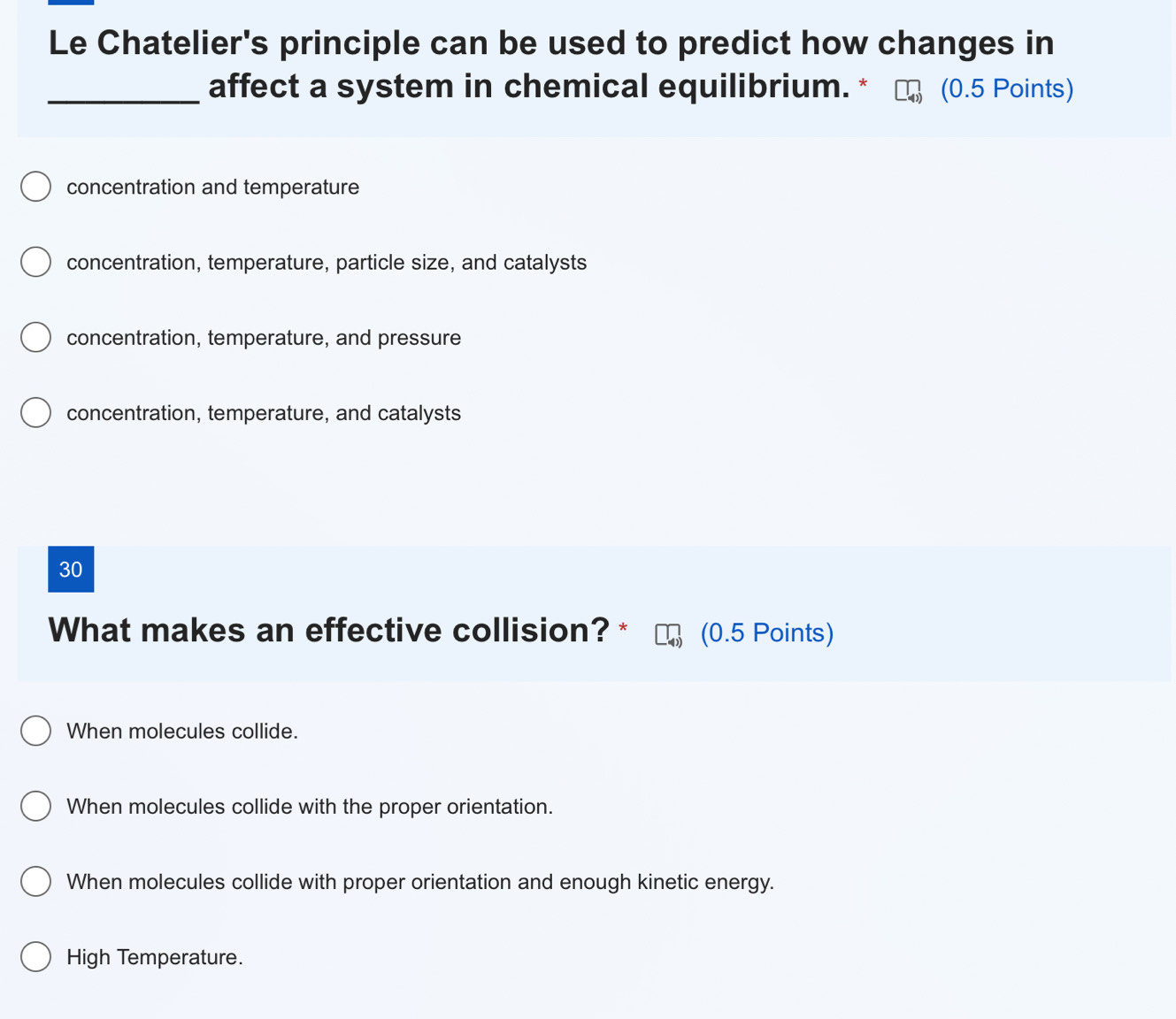
Task: Pick radio for orientation and enough kinetic energy
Action: coord(36,881)
